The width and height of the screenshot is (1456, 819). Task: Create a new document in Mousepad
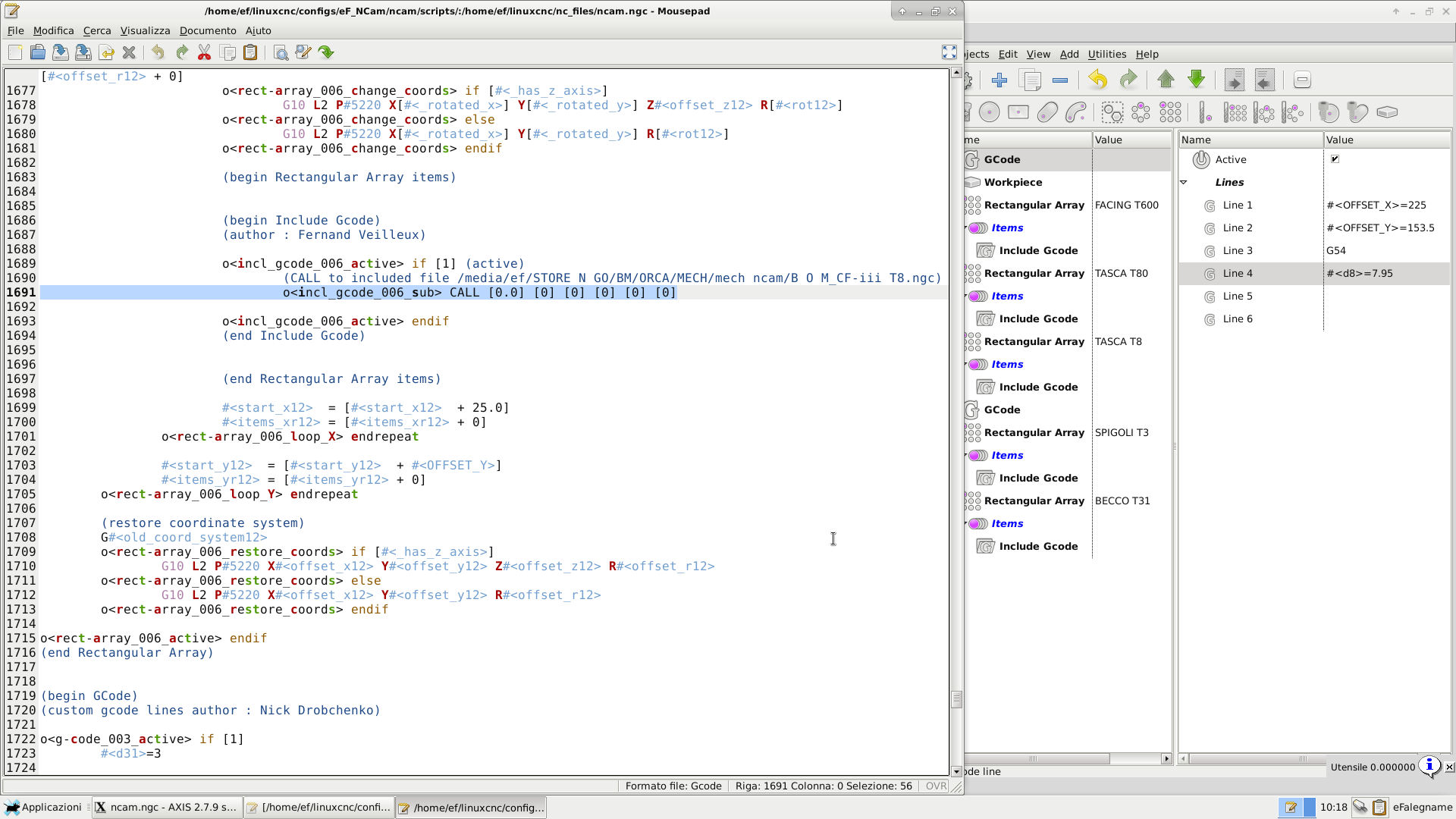[x=15, y=52]
